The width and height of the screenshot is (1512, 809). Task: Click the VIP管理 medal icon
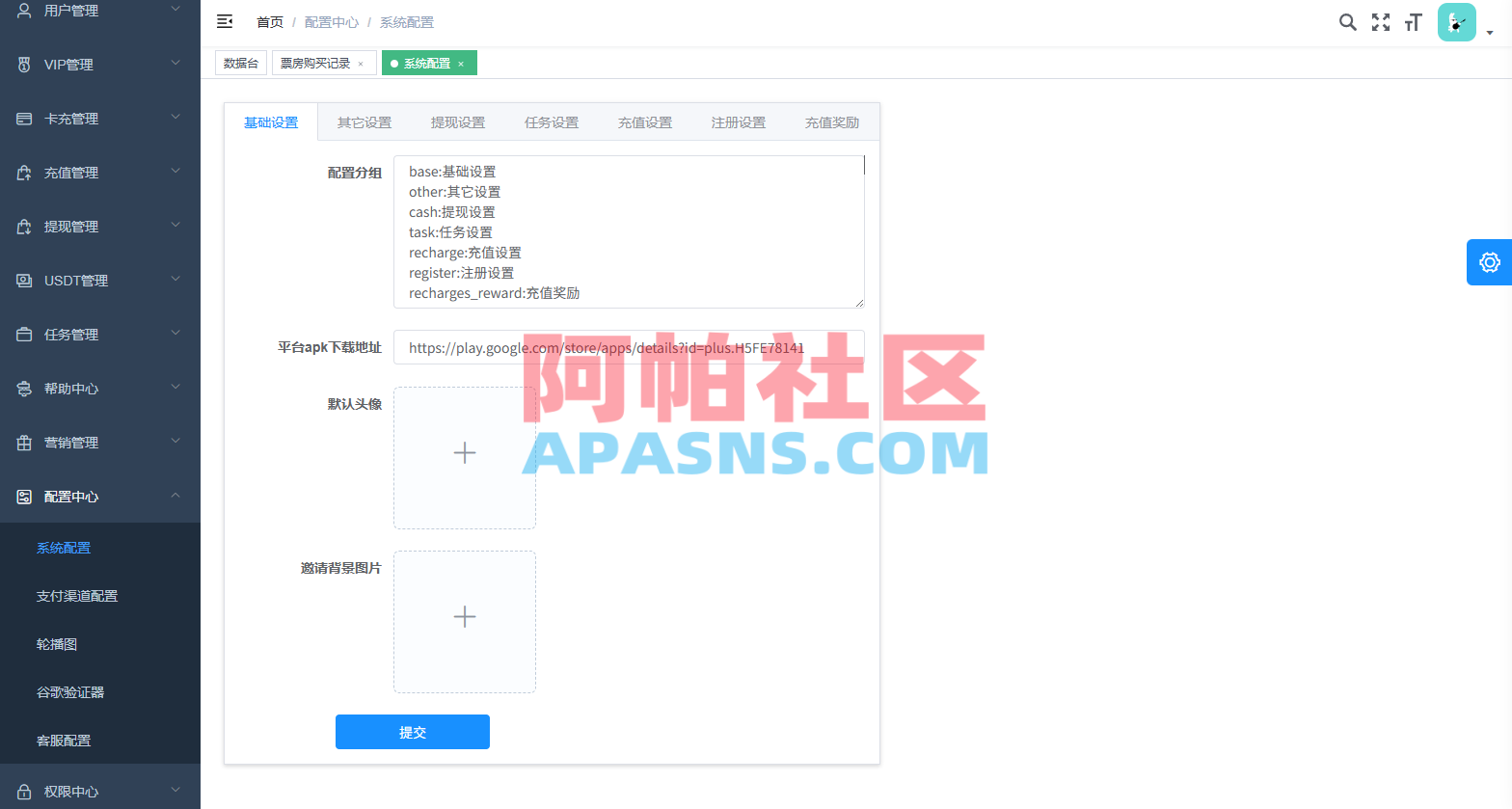[24, 65]
